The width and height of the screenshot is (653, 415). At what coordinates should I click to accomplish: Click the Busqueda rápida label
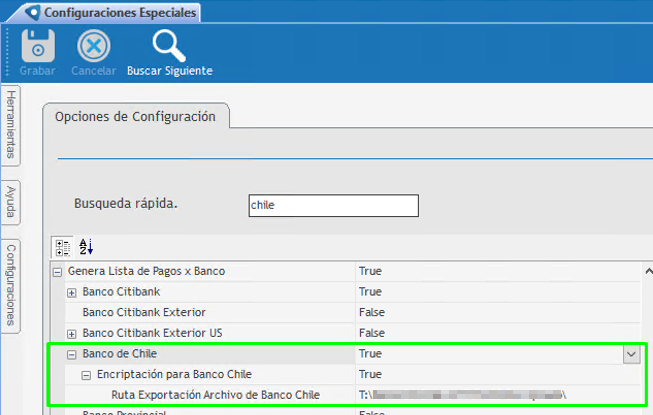tap(126, 204)
